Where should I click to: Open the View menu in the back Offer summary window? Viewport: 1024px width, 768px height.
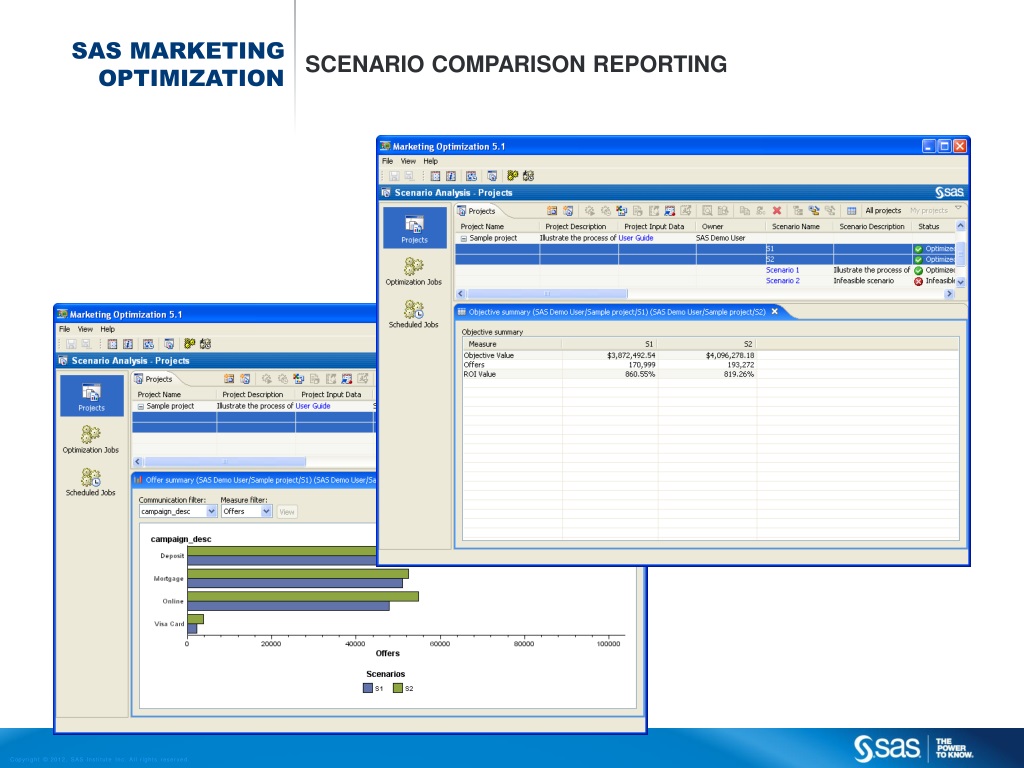point(86,329)
